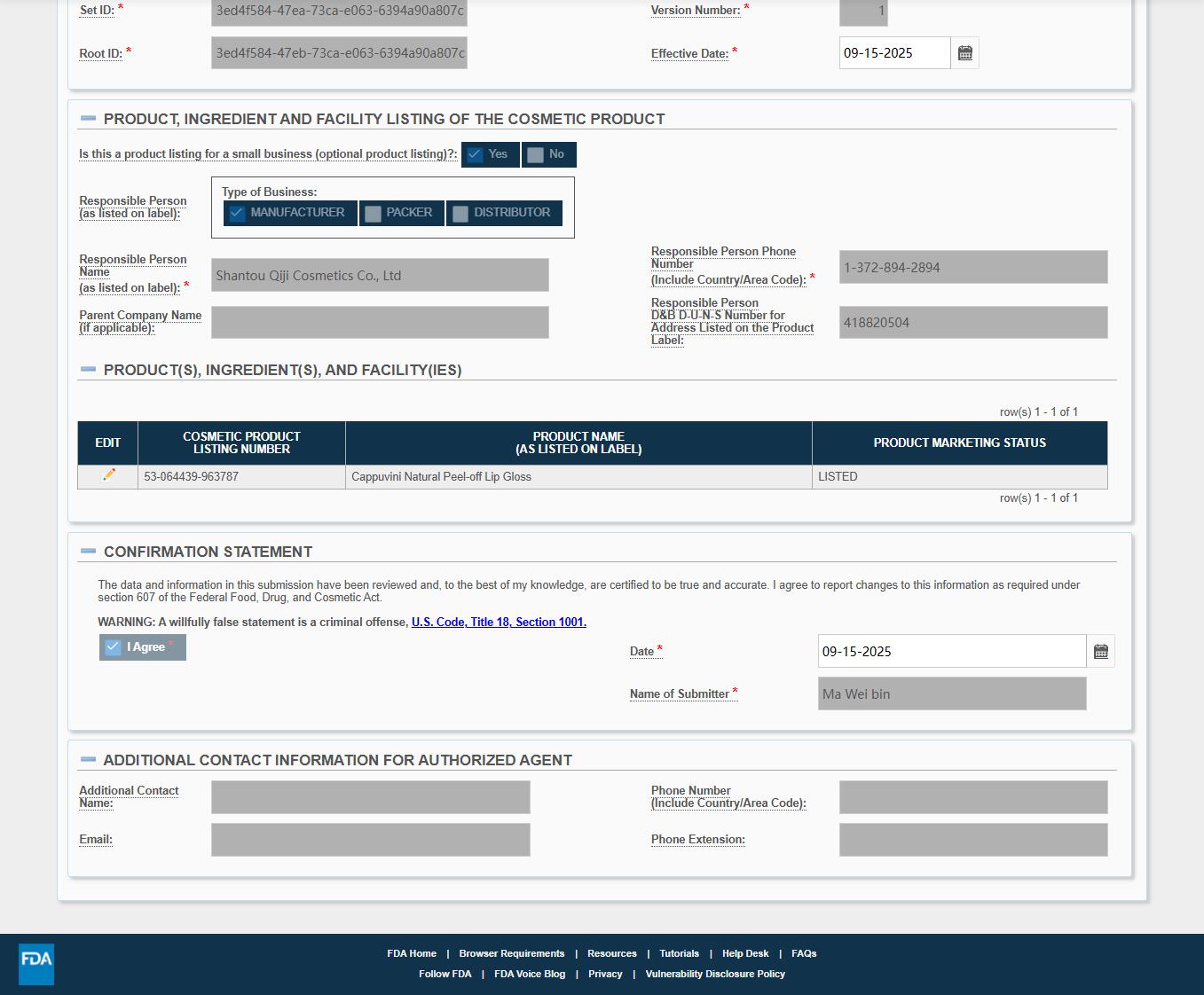1204x995 pixels.
Task: Toggle the MANUFACTURER business type checkbox
Action: (x=237, y=213)
